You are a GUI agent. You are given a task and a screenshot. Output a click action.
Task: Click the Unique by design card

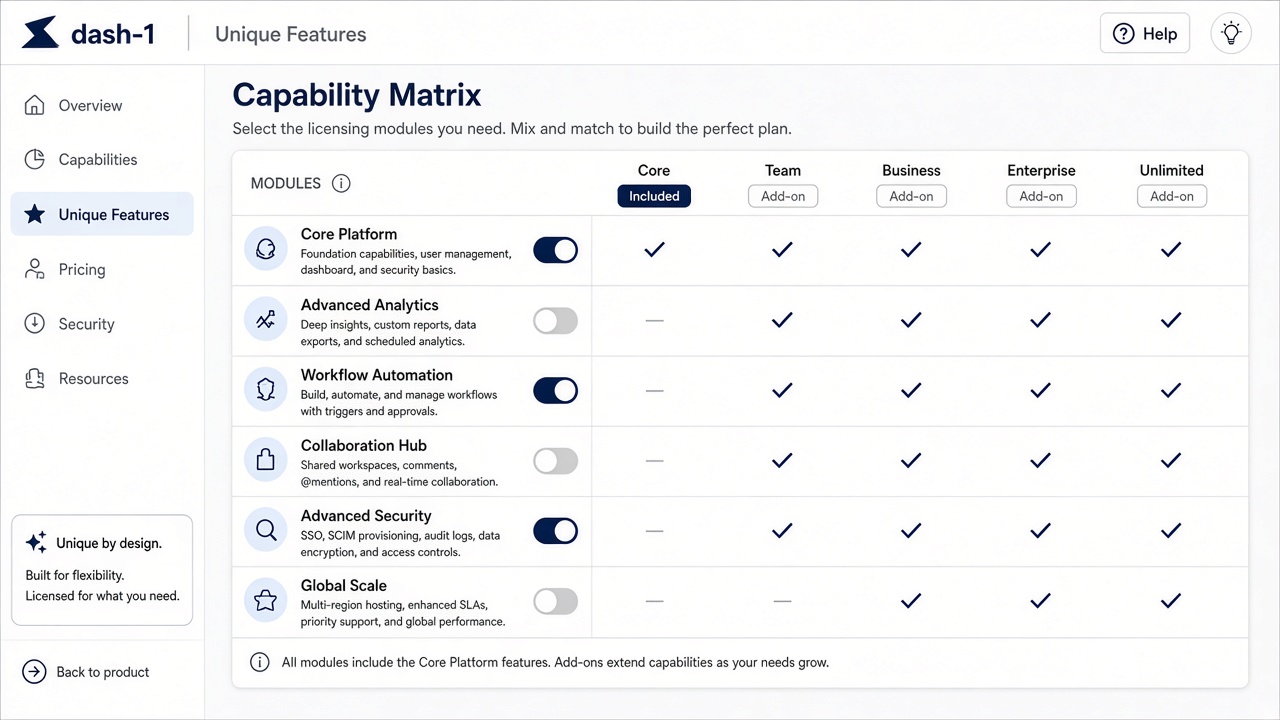pos(102,570)
